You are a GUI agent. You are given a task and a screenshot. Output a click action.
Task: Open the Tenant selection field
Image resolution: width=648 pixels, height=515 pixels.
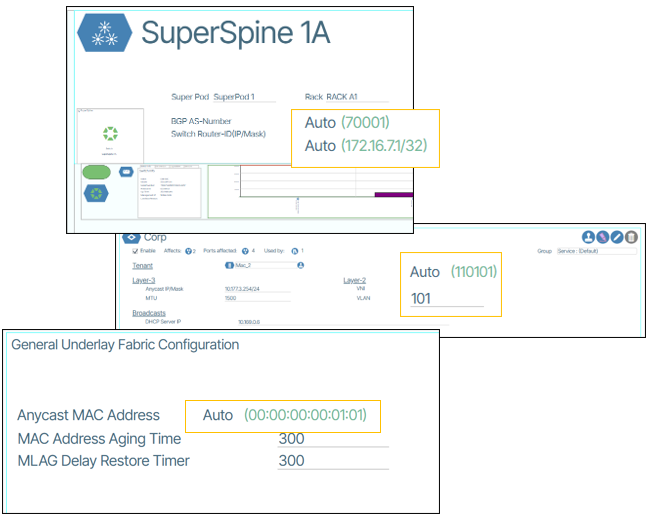point(264,266)
